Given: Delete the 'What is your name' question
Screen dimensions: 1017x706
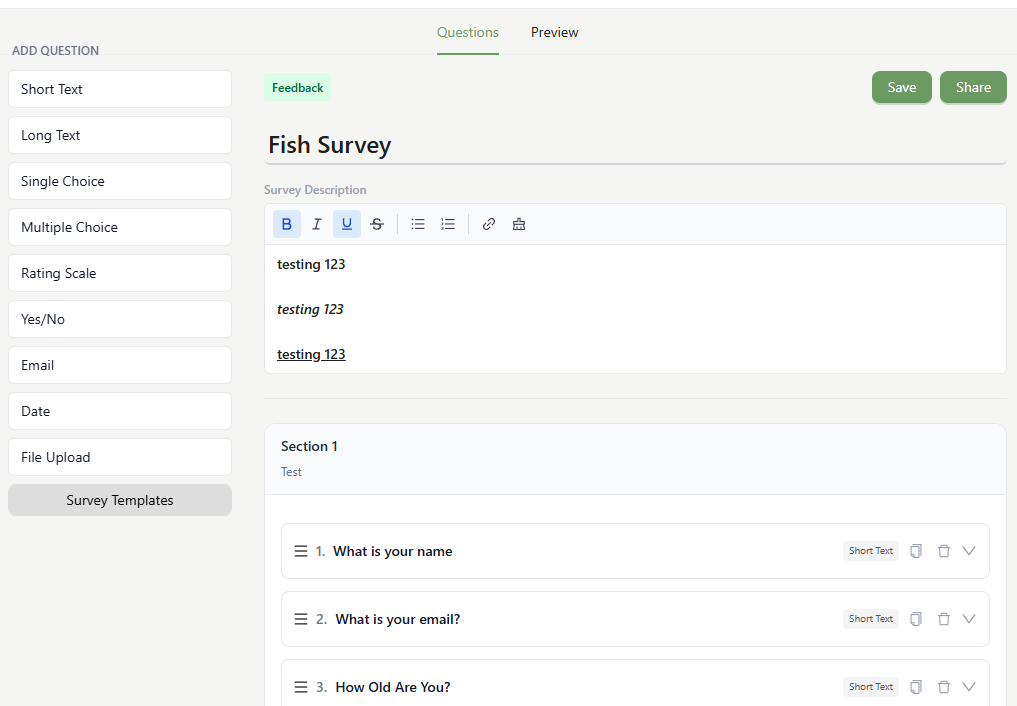Looking at the screenshot, I should (x=944, y=551).
